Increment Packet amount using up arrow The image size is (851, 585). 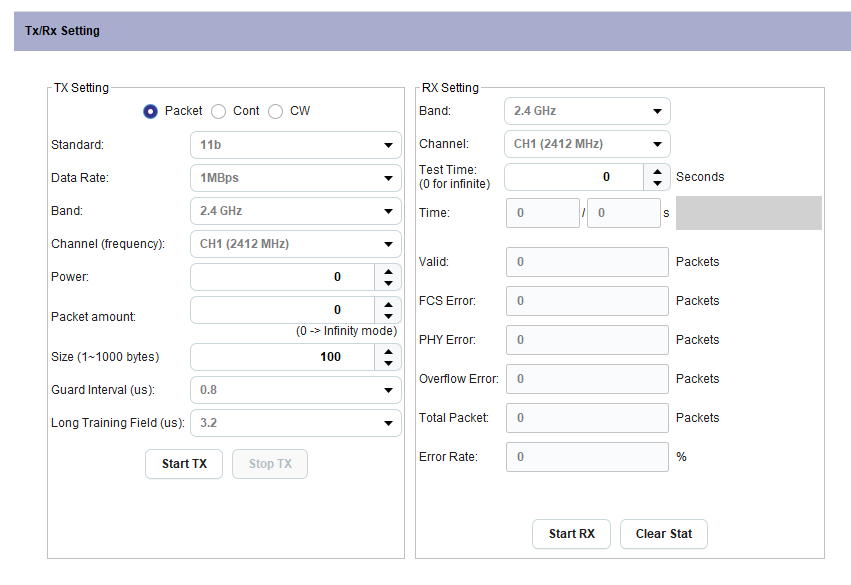click(x=388, y=304)
